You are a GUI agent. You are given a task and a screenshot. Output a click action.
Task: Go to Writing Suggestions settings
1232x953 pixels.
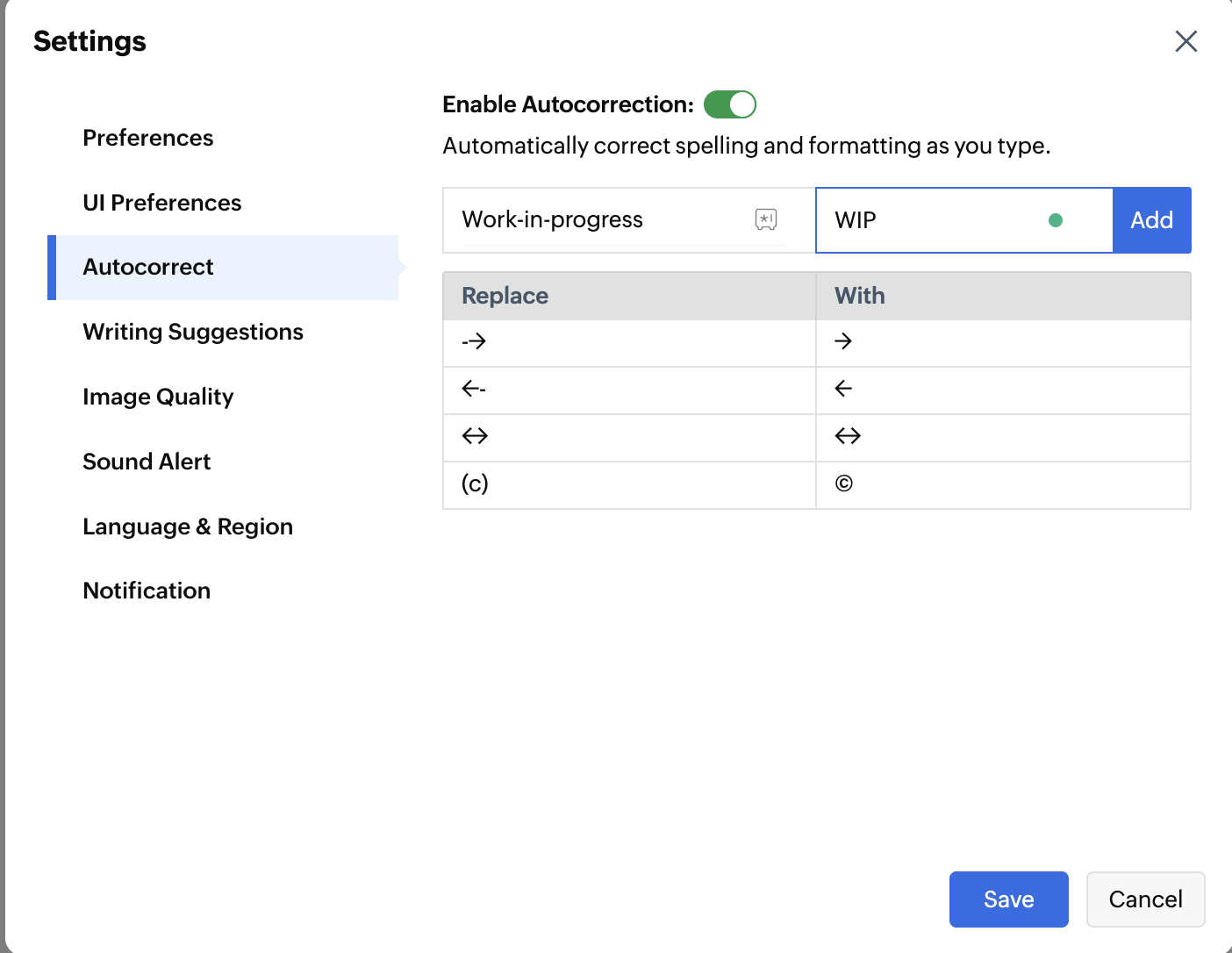coord(193,333)
